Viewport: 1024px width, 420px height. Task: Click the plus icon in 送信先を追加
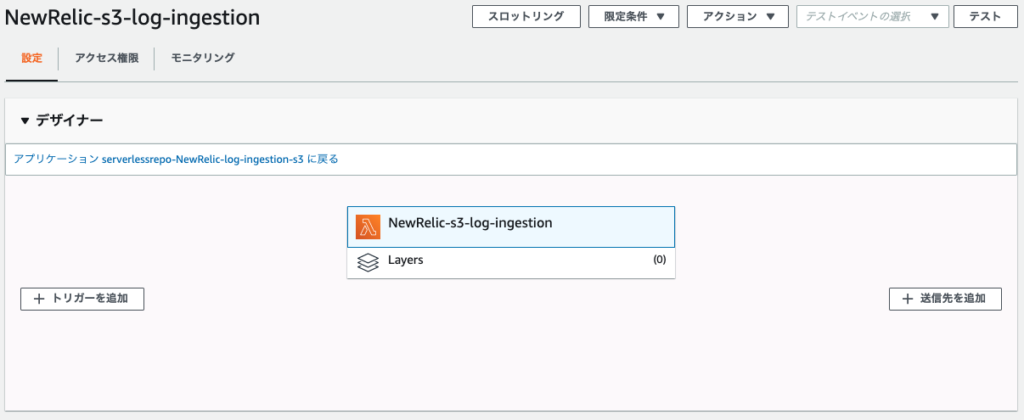coord(907,299)
